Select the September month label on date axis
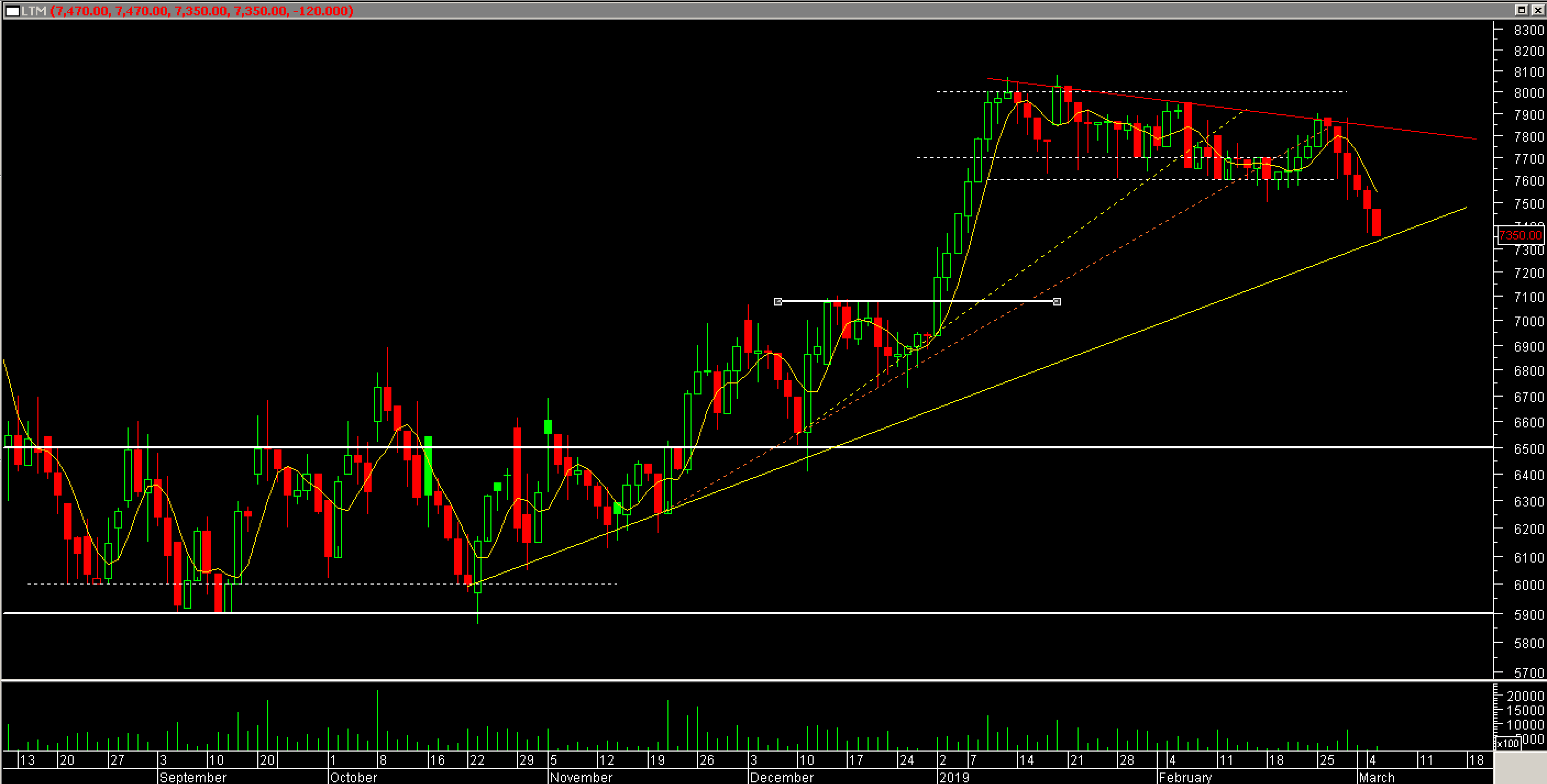The image size is (1547, 784). click(193, 777)
